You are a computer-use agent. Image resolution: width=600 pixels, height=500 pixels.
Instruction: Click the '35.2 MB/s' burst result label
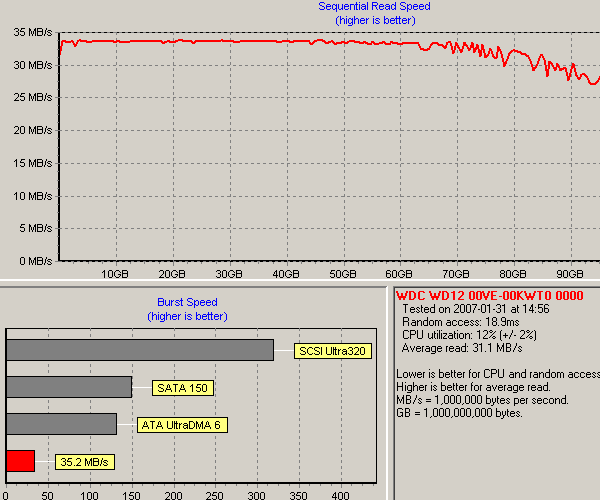pyautogui.click(x=85, y=462)
